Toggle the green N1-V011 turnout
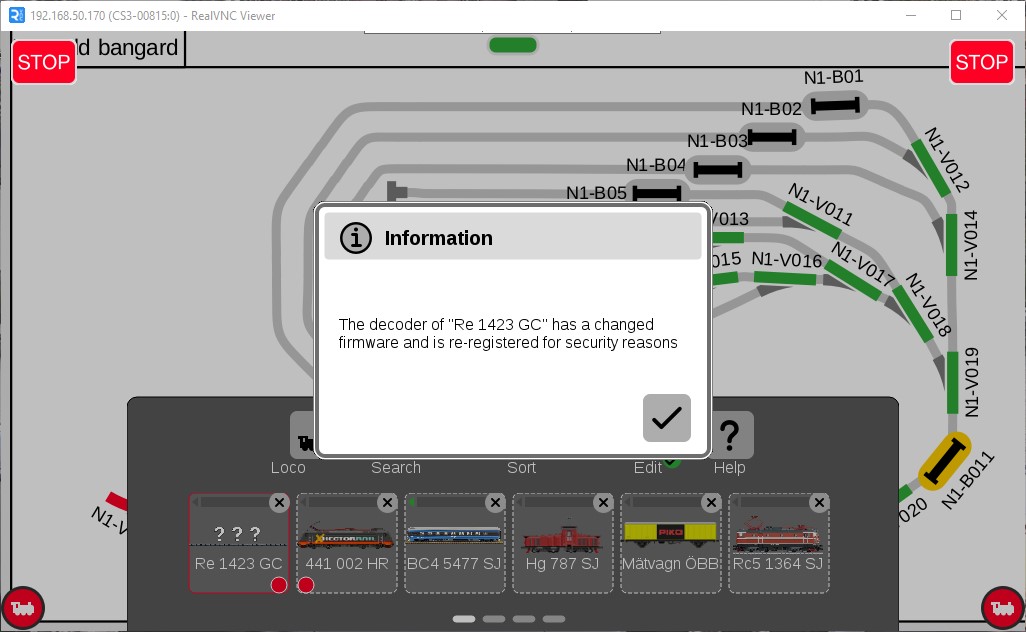Image resolution: width=1026 pixels, height=632 pixels. (x=812, y=220)
